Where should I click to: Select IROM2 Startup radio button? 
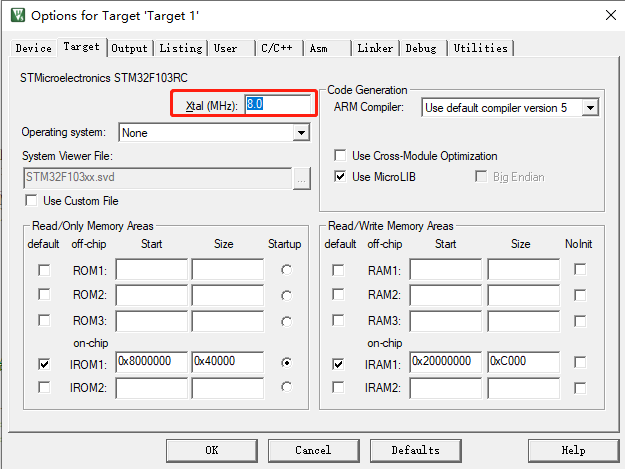pos(286,387)
